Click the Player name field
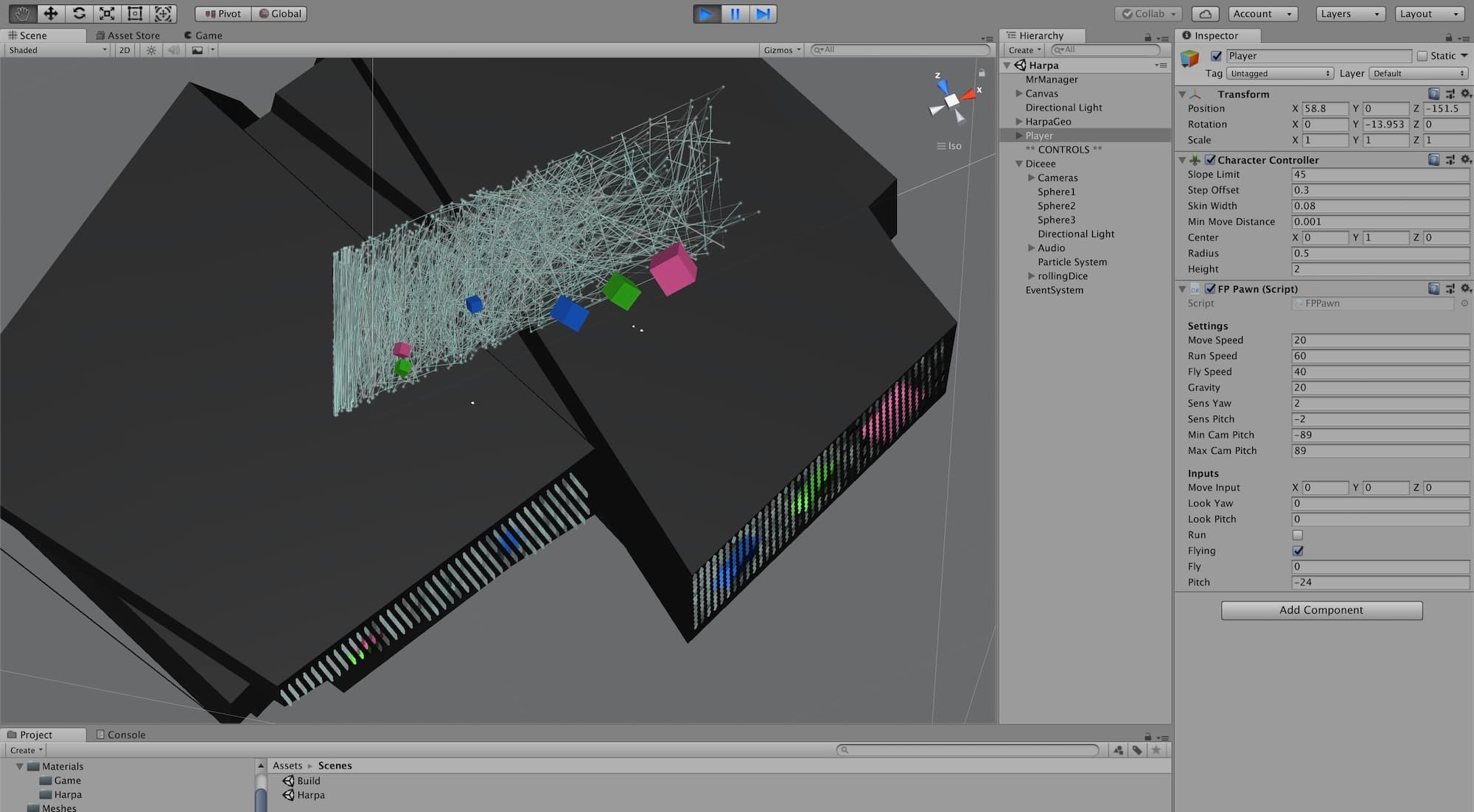Screen dimensions: 1474x812 coord(1318,56)
